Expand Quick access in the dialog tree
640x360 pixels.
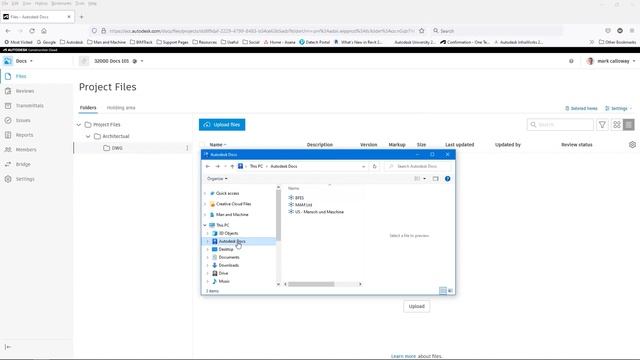[x=205, y=193]
